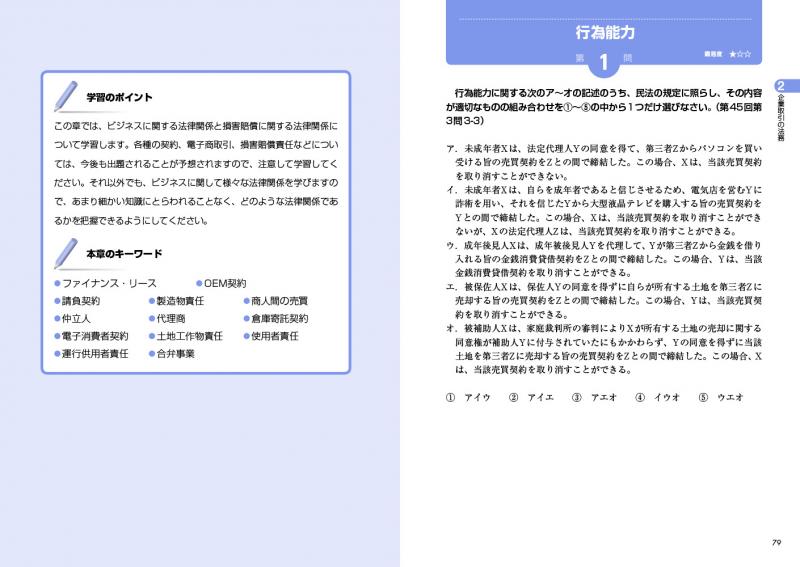Click statement イ about 大型液晶テレビ
The height and width of the screenshot is (567, 800).
pyautogui.click(x=604, y=210)
